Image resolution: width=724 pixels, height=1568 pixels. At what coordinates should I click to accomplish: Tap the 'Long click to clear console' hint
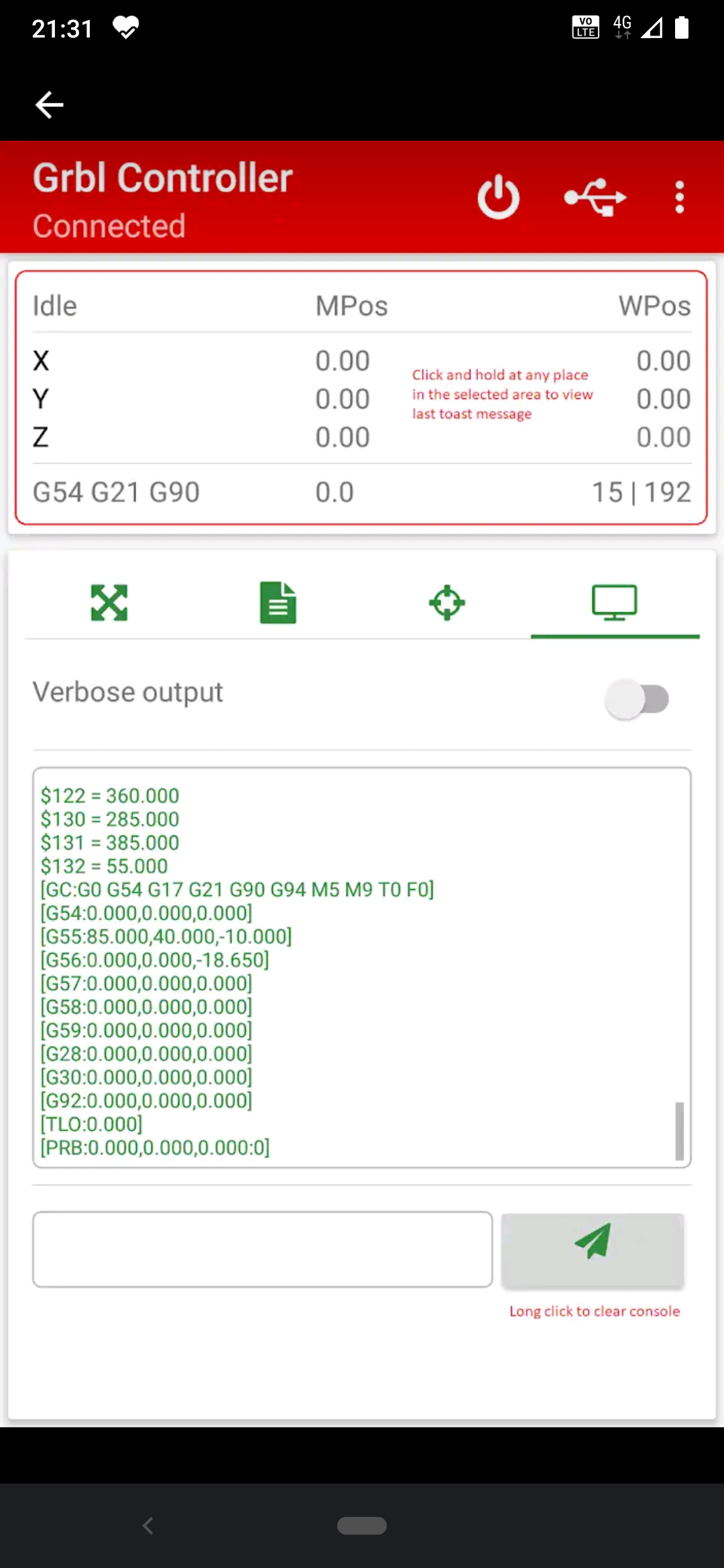[595, 1311]
